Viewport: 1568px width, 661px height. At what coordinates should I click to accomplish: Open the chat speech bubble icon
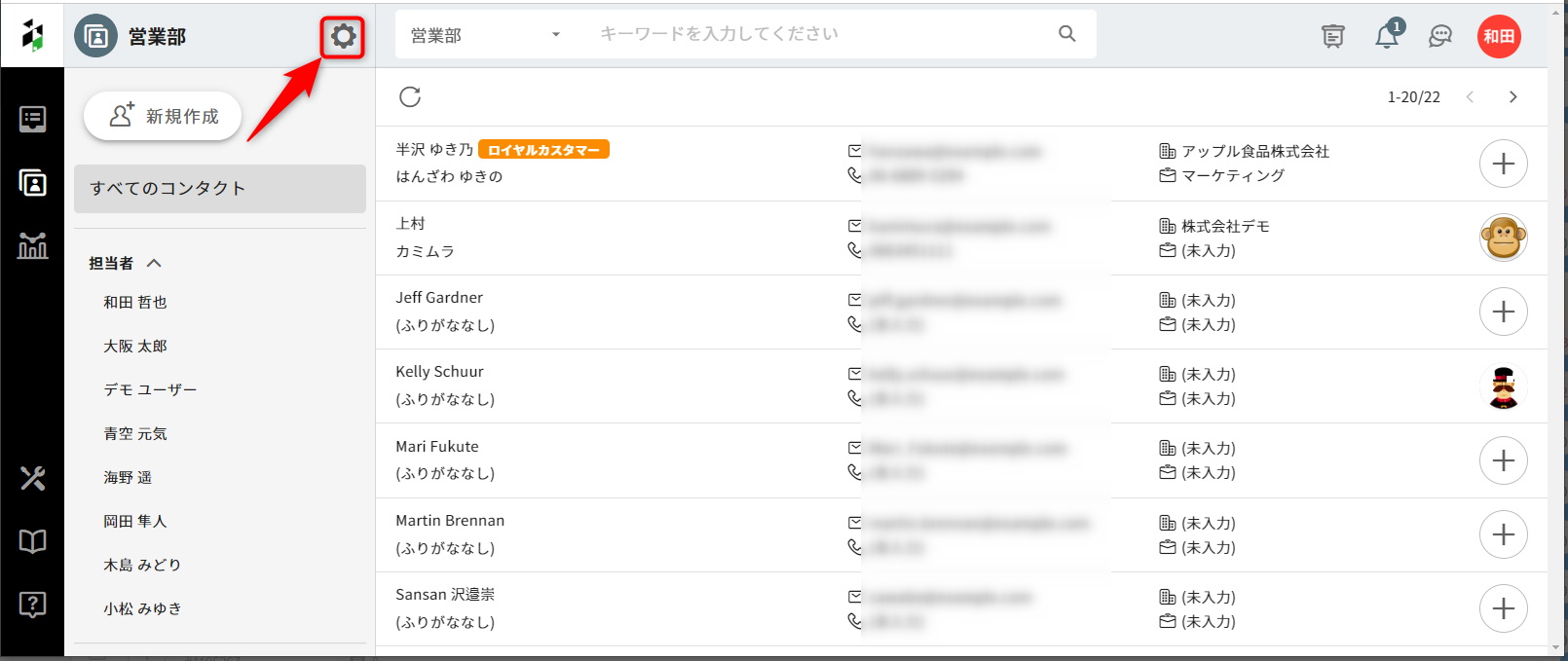1440,37
